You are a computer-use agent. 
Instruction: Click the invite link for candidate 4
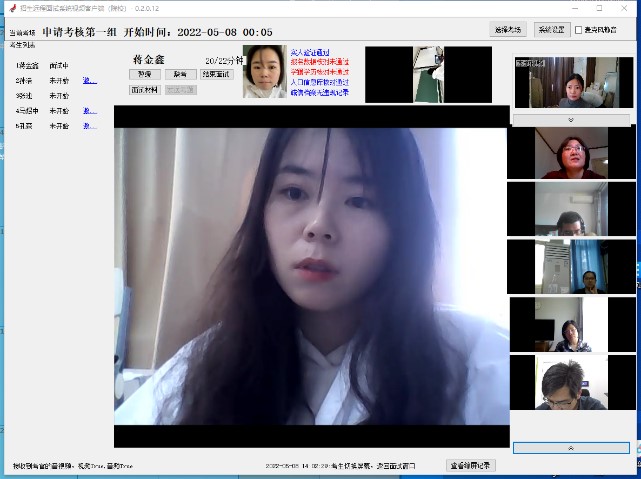tap(89, 111)
